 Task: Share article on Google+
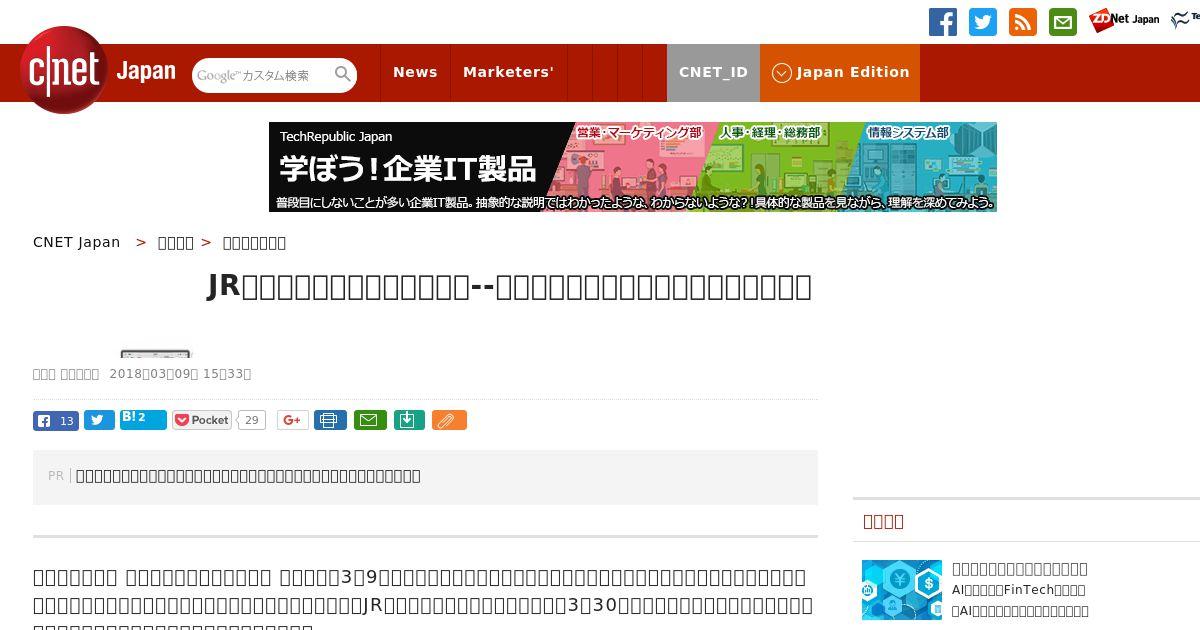[x=293, y=420]
